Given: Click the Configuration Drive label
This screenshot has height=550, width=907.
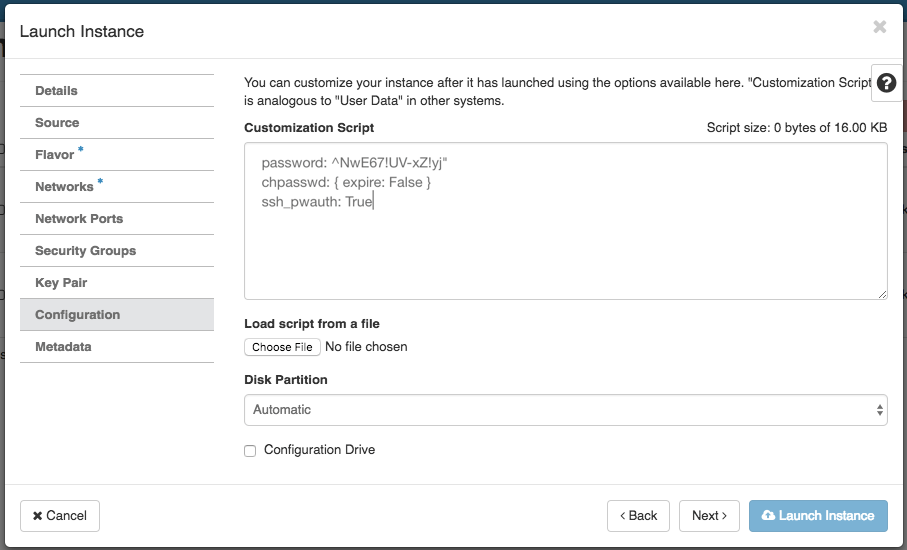Looking at the screenshot, I should click(319, 449).
